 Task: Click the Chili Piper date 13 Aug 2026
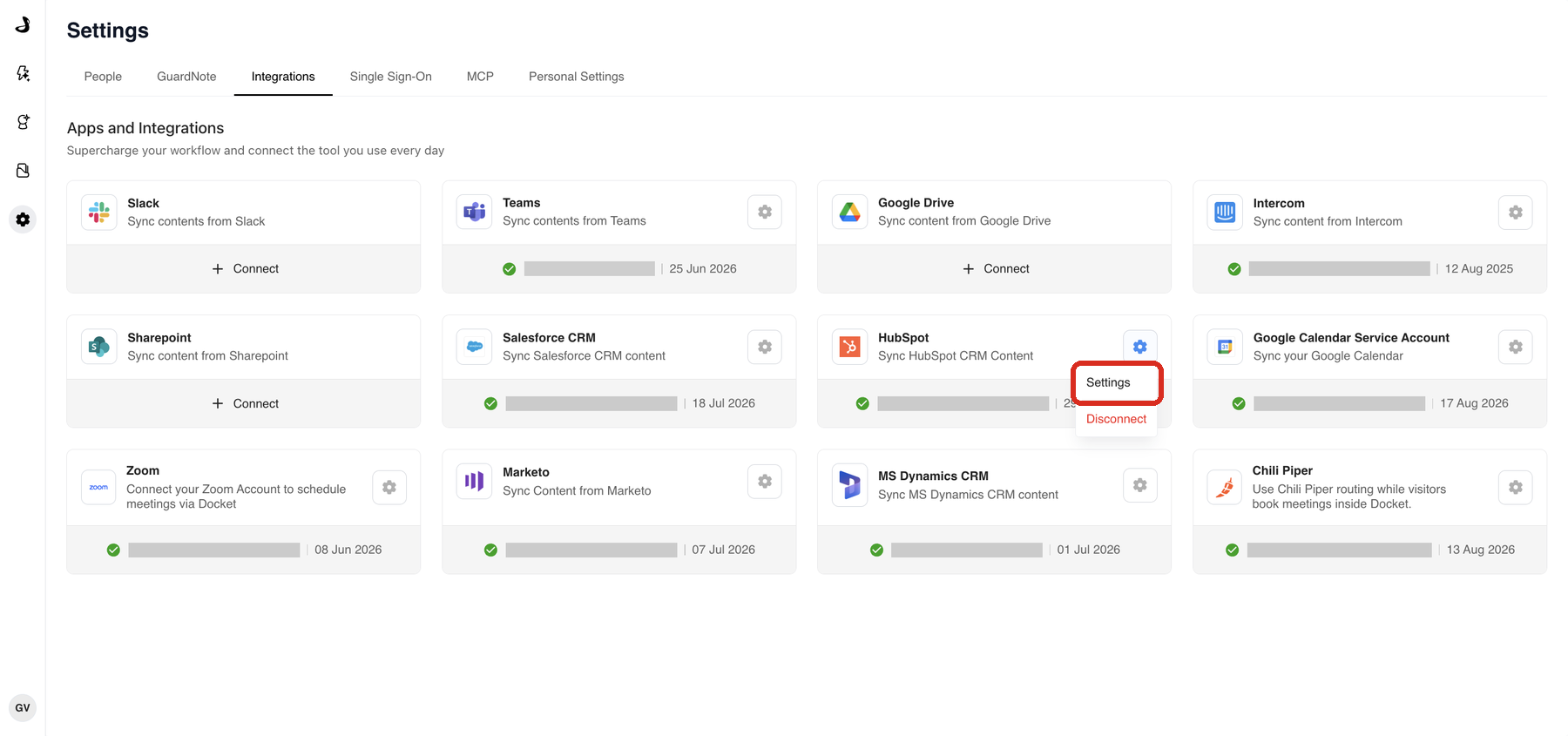1481,550
